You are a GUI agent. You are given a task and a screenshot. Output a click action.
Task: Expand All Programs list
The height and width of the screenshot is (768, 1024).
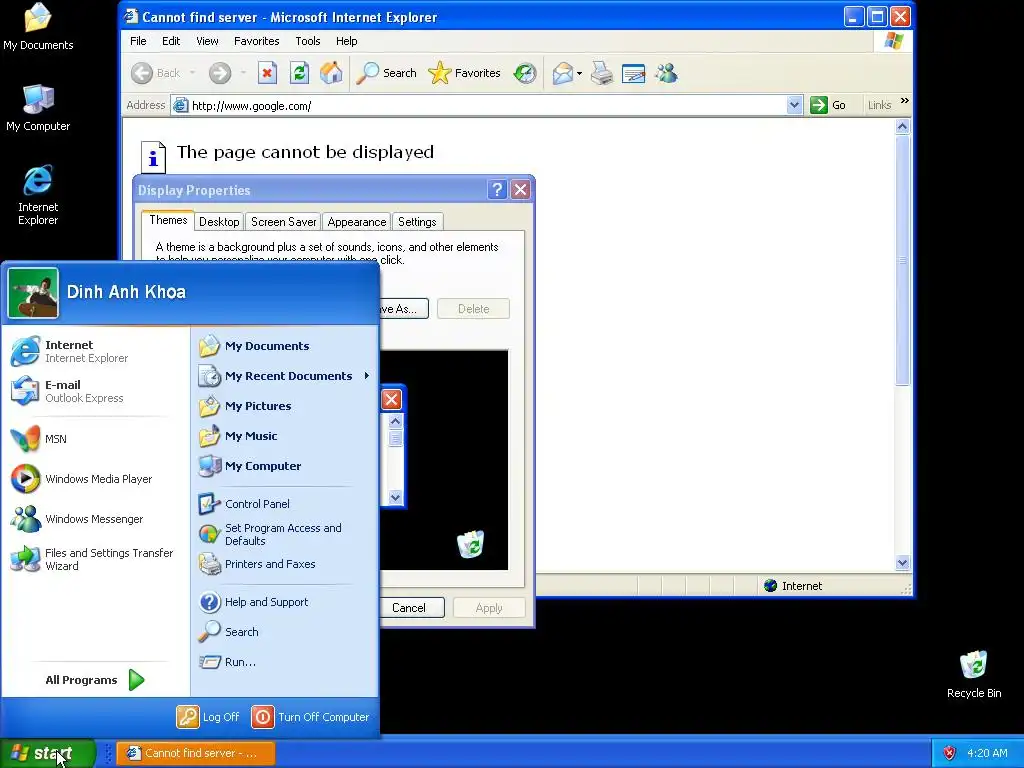[95, 680]
